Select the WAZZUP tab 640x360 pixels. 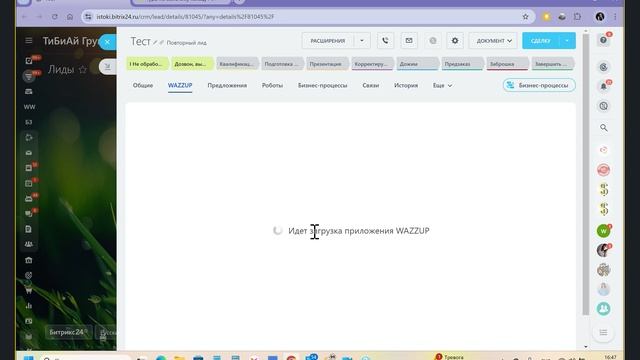coord(180,85)
